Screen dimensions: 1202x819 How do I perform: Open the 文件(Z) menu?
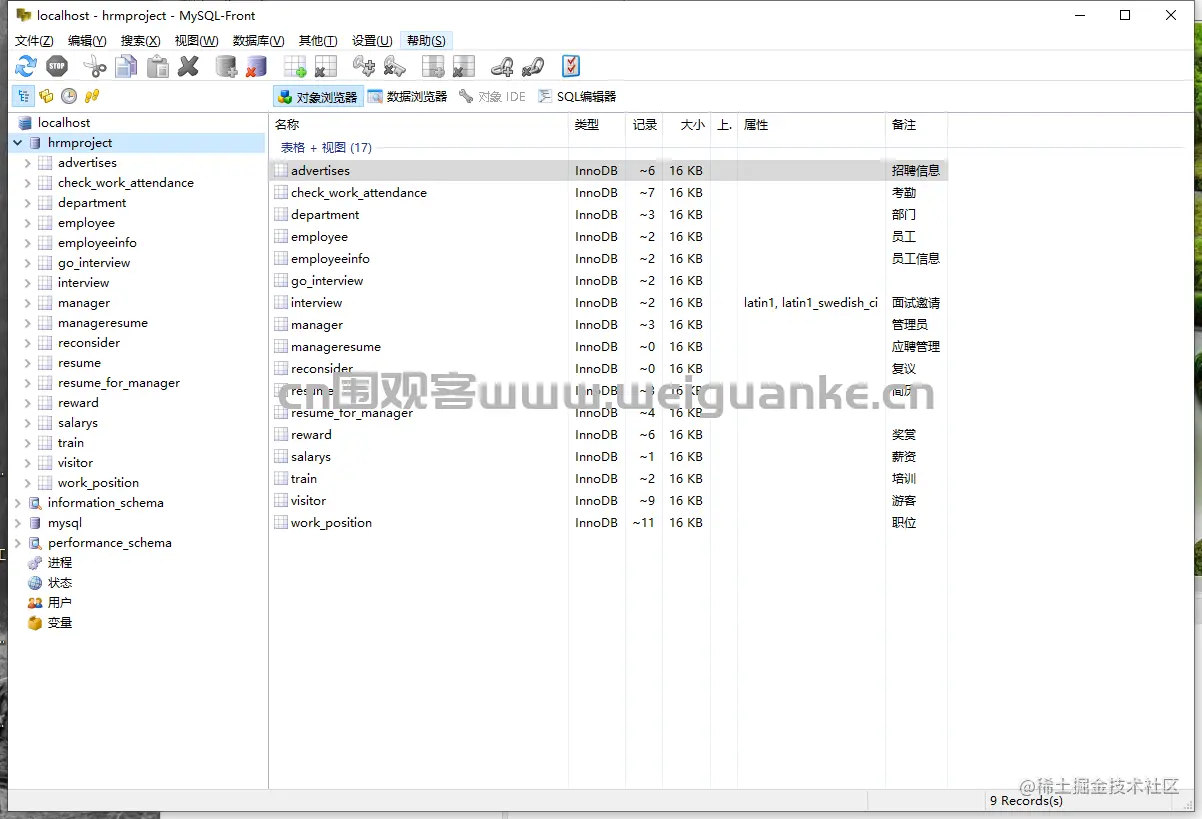(34, 41)
